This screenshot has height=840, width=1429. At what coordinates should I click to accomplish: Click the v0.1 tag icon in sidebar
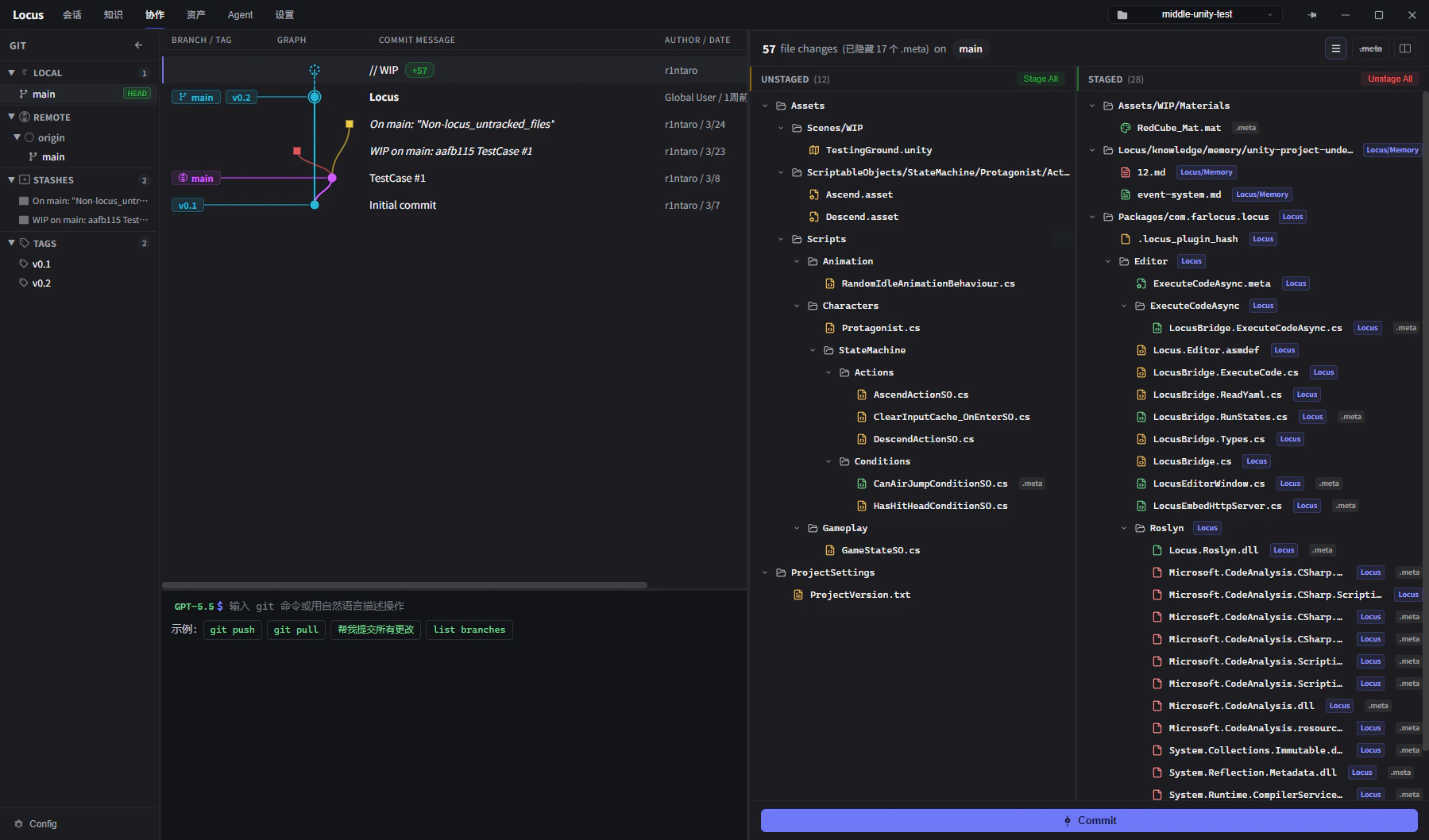pyautogui.click(x=24, y=264)
